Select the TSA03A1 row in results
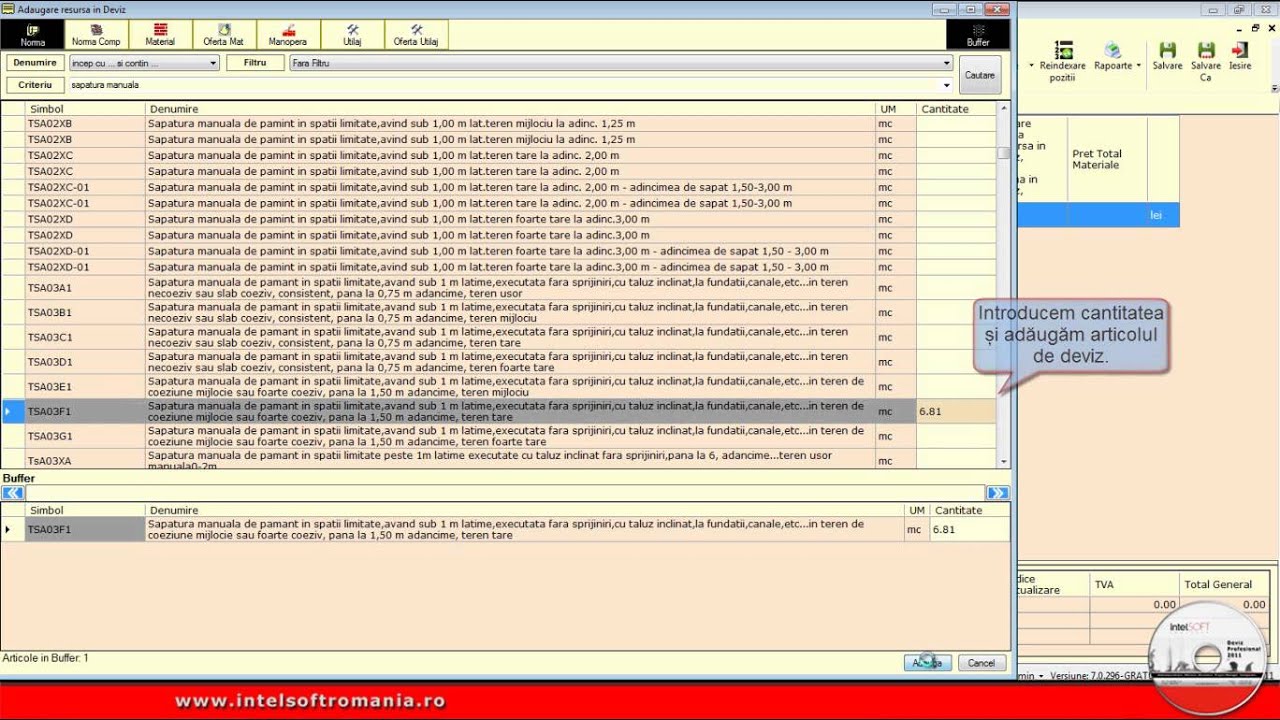The height and width of the screenshot is (720, 1280). (x=498, y=288)
